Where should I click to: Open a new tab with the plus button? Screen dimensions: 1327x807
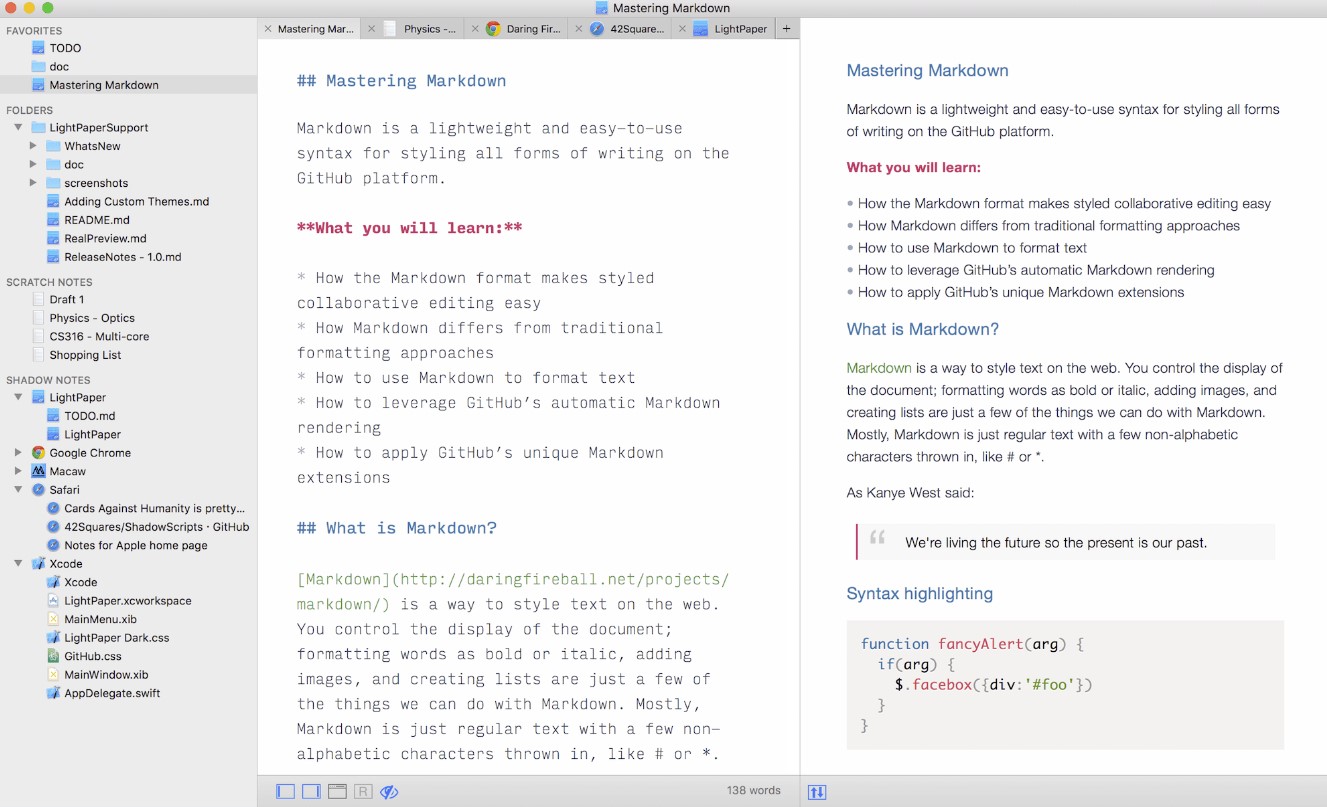[786, 29]
